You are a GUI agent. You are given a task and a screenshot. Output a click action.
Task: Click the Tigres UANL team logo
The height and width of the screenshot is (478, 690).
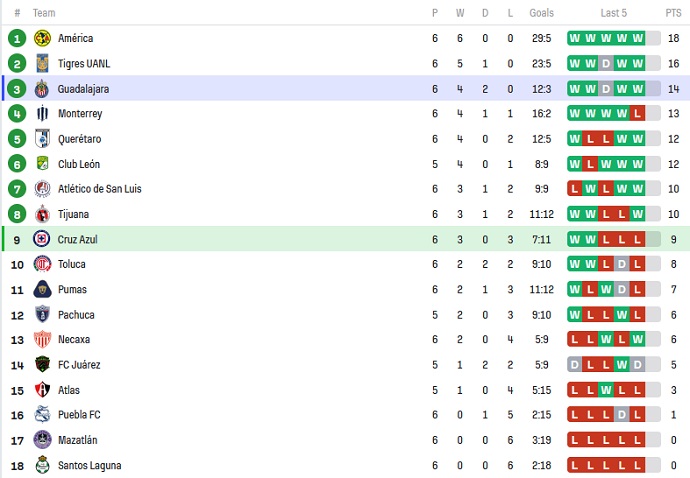42,63
